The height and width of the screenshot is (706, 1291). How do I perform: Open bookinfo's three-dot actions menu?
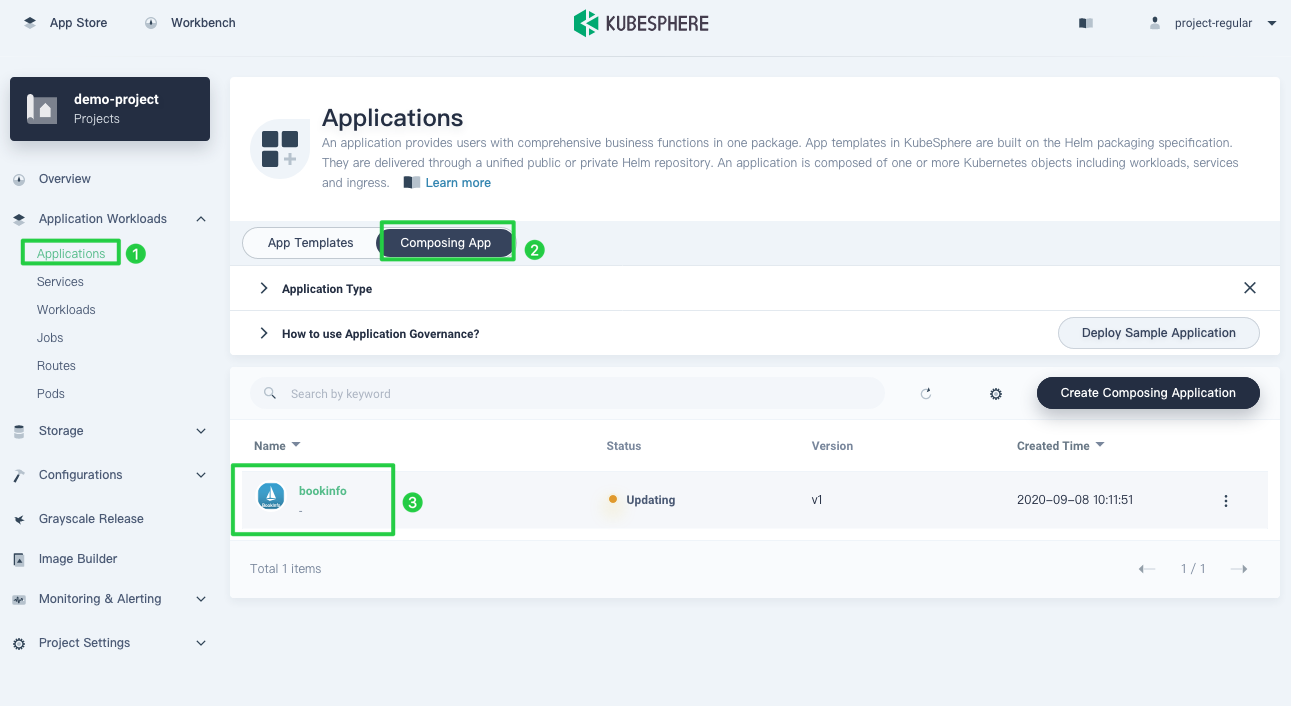[1225, 500]
